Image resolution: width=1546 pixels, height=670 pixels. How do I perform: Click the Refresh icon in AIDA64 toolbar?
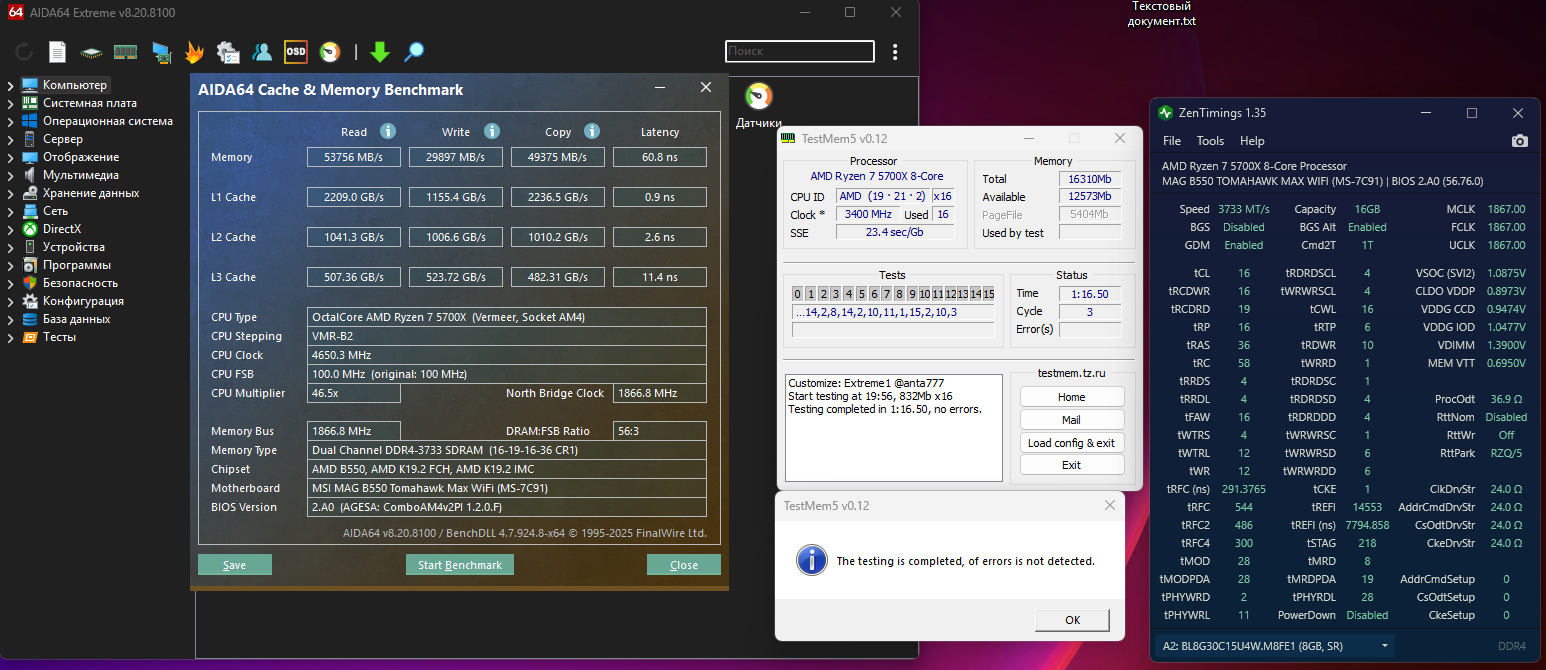pyautogui.click(x=24, y=52)
